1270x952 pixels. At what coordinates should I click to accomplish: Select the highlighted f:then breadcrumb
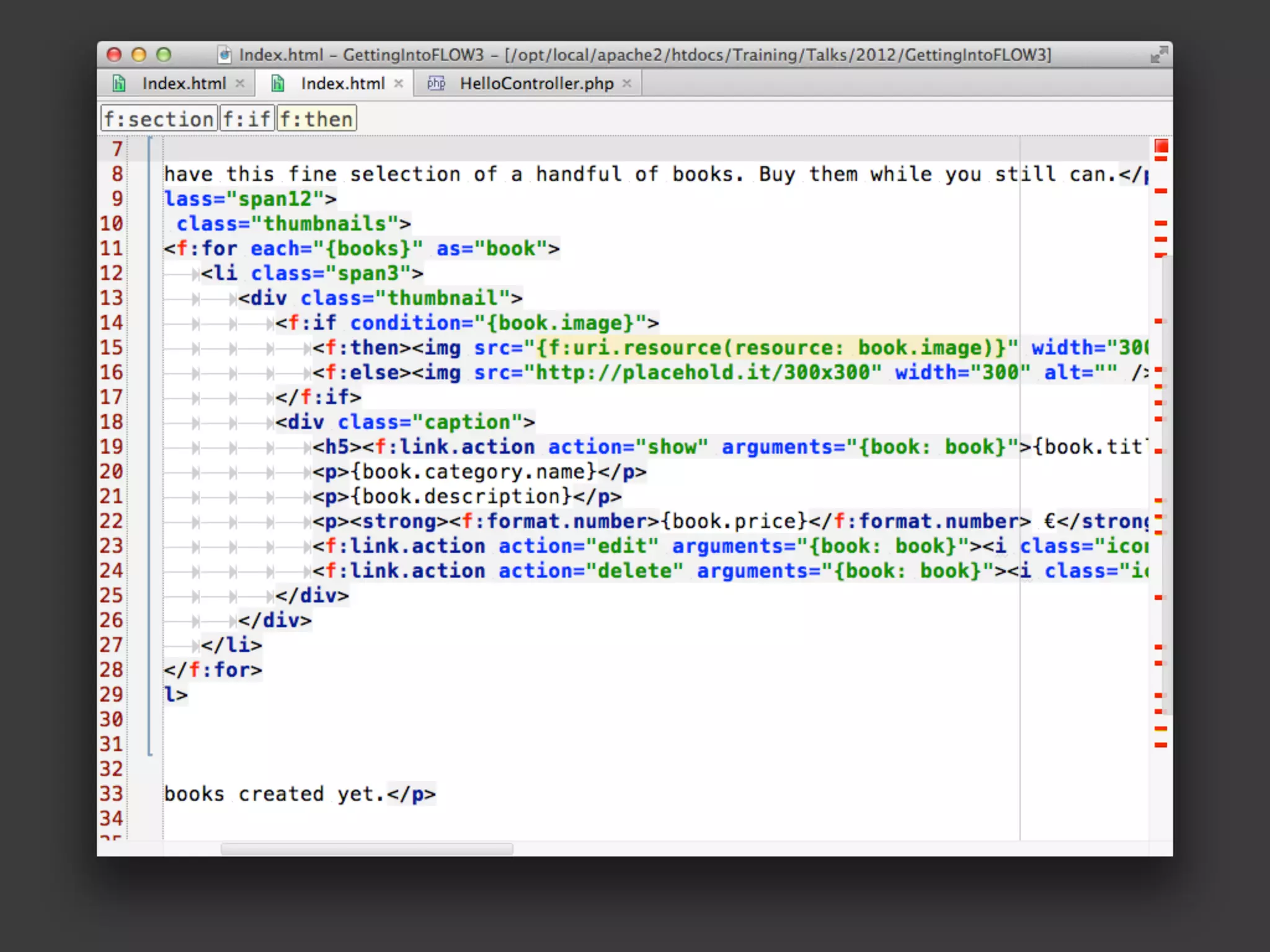pyautogui.click(x=316, y=119)
